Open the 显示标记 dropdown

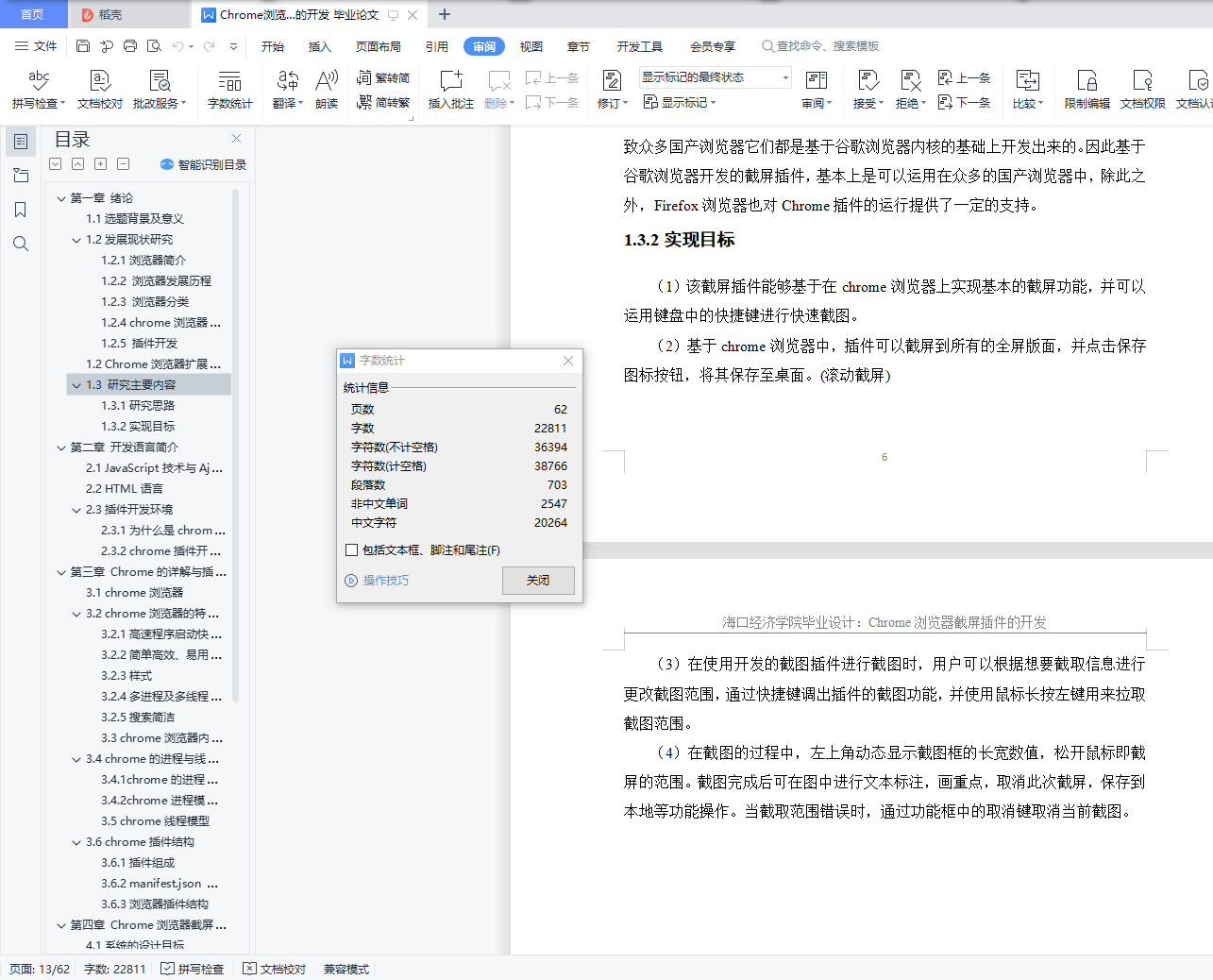tap(680, 102)
